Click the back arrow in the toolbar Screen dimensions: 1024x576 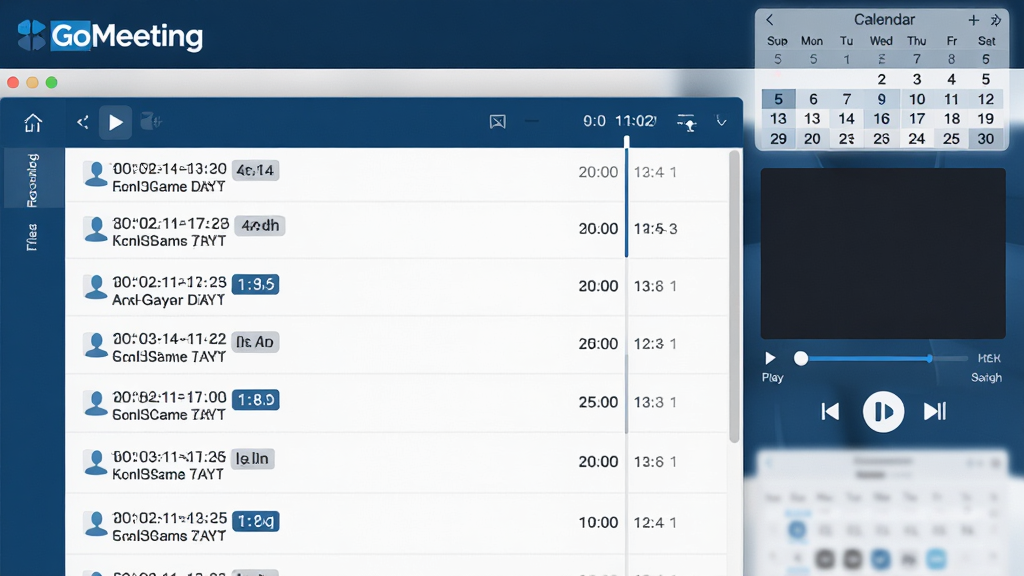pyautogui.click(x=82, y=122)
